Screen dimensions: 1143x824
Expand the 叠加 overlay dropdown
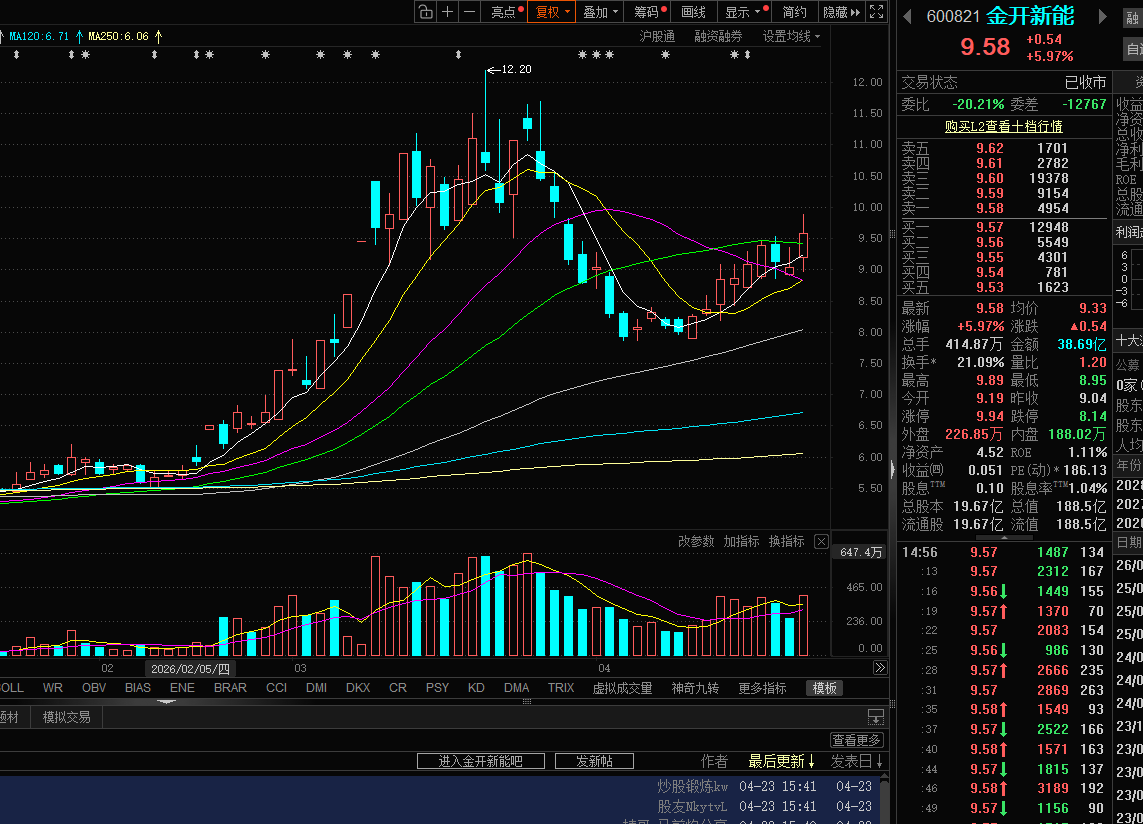tap(600, 12)
